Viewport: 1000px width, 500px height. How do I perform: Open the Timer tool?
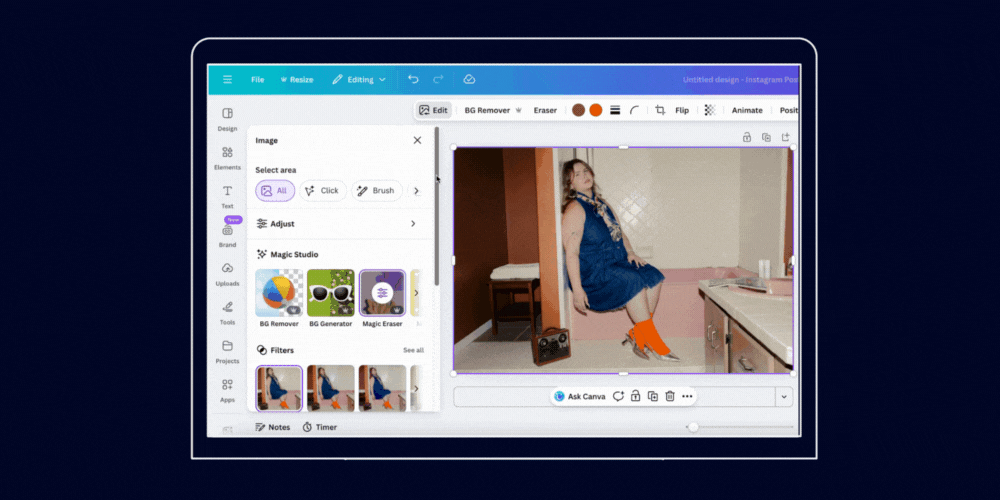[x=320, y=427]
